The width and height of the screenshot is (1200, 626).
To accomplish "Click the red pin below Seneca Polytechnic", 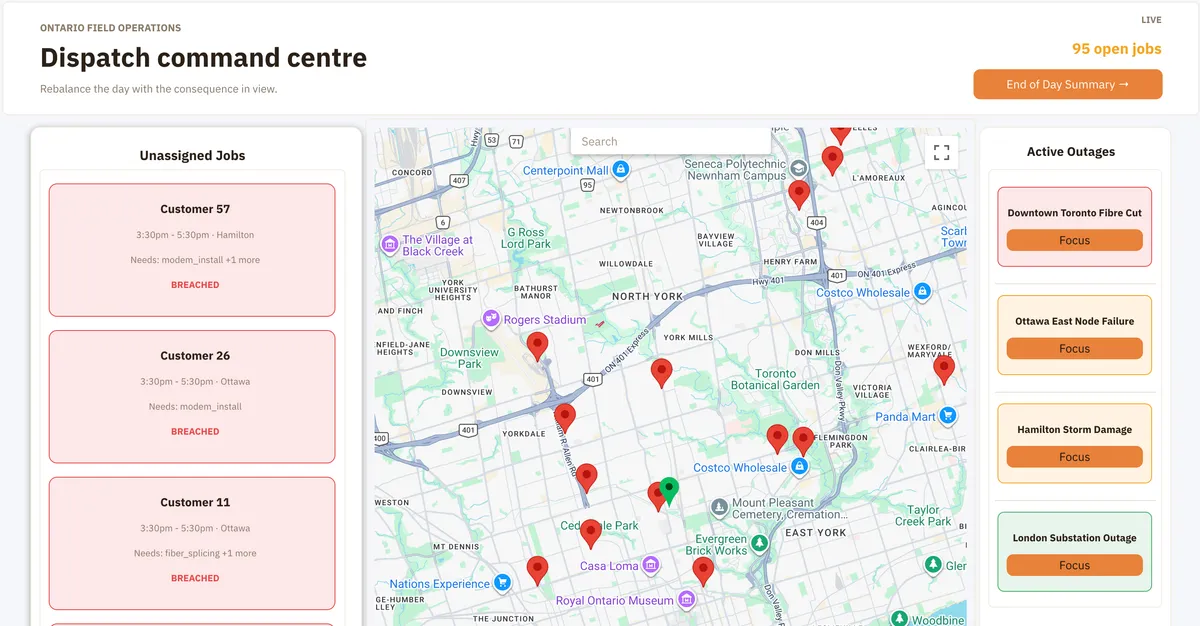I will coord(798,194).
